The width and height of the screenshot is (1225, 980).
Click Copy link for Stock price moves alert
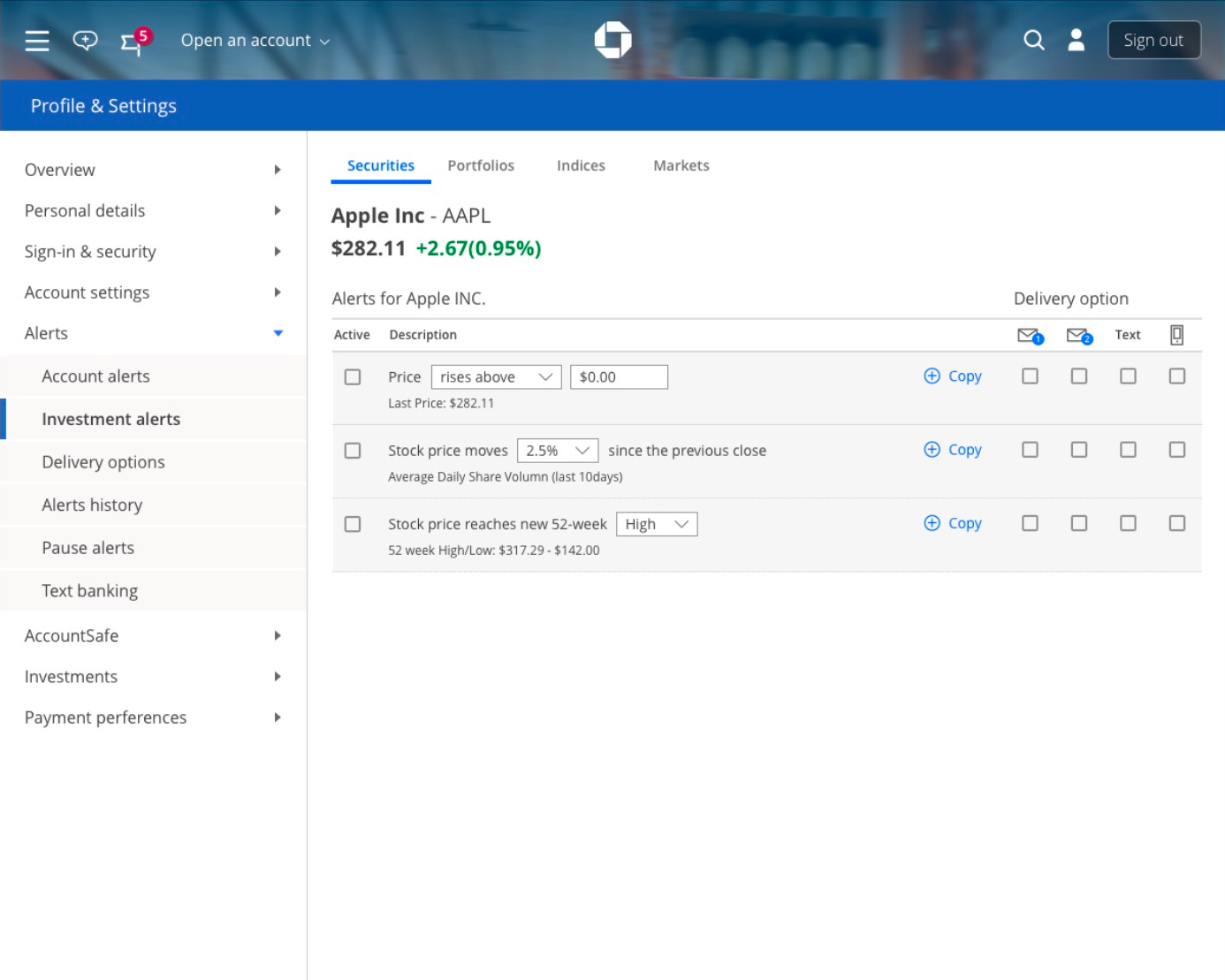(964, 450)
